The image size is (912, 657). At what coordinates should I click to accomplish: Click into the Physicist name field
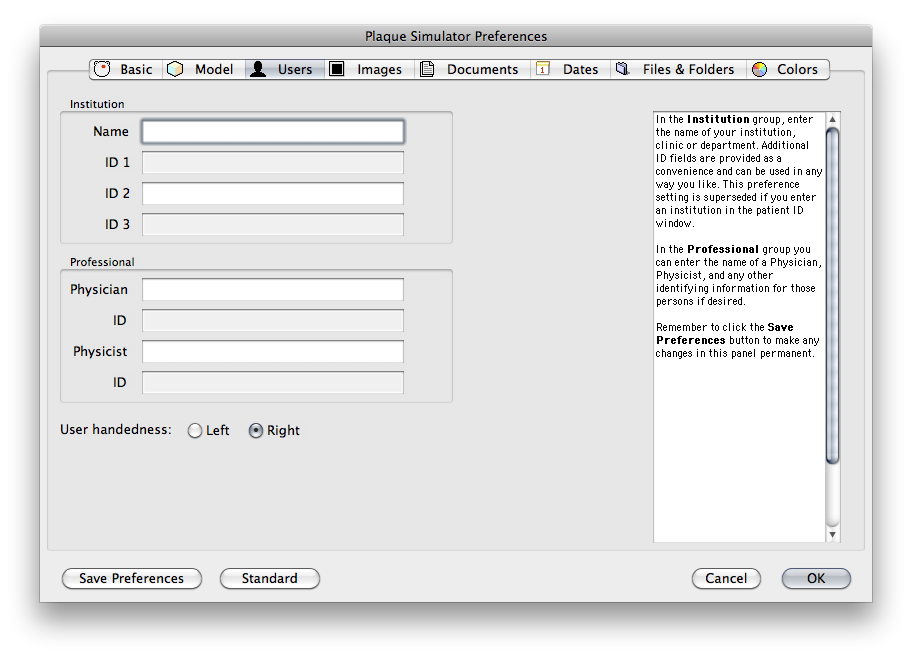273,352
